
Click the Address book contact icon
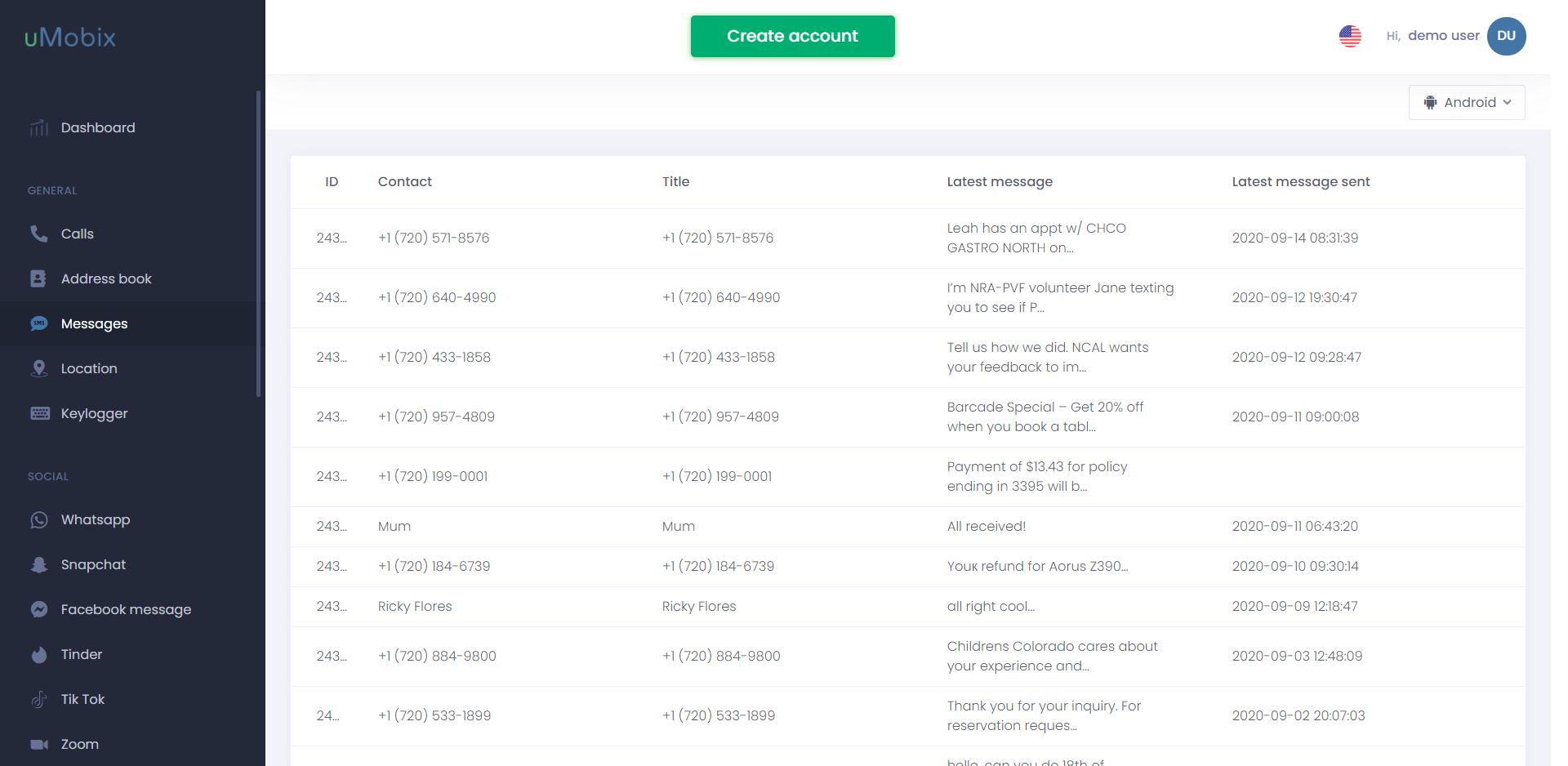[x=38, y=278]
